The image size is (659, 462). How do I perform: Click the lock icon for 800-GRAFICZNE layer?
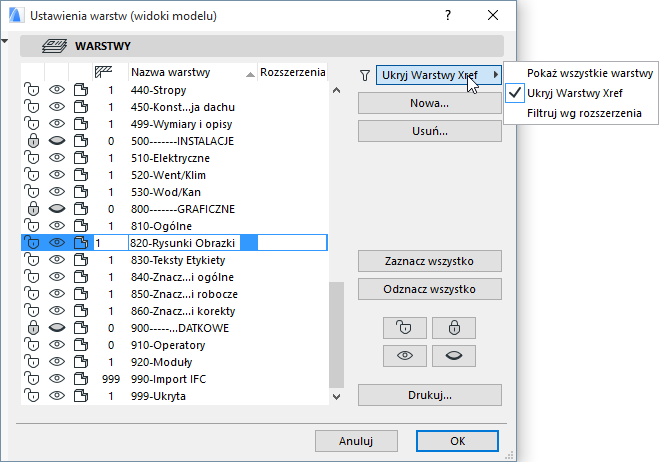(x=32, y=208)
